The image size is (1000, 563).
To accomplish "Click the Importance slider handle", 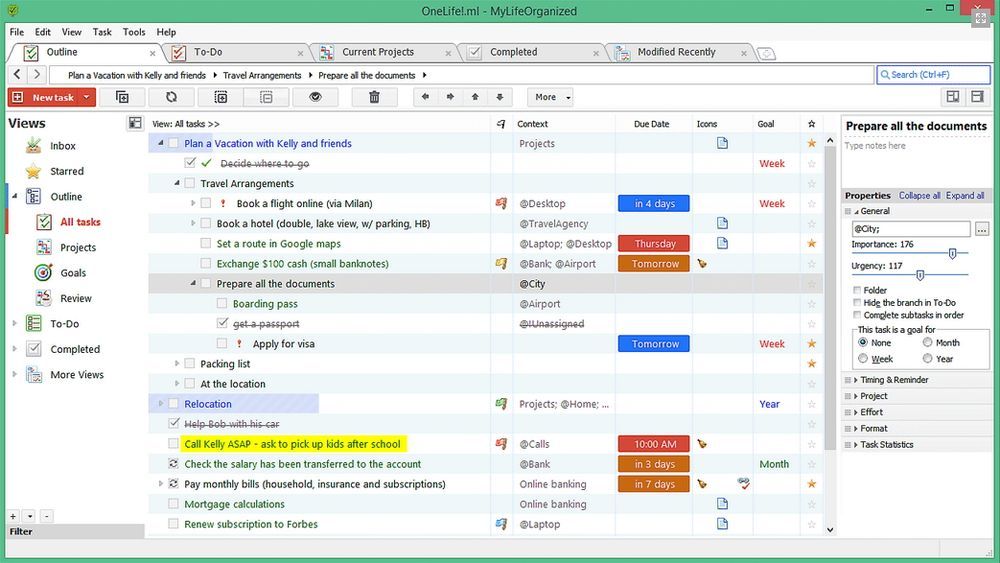I will point(952,254).
